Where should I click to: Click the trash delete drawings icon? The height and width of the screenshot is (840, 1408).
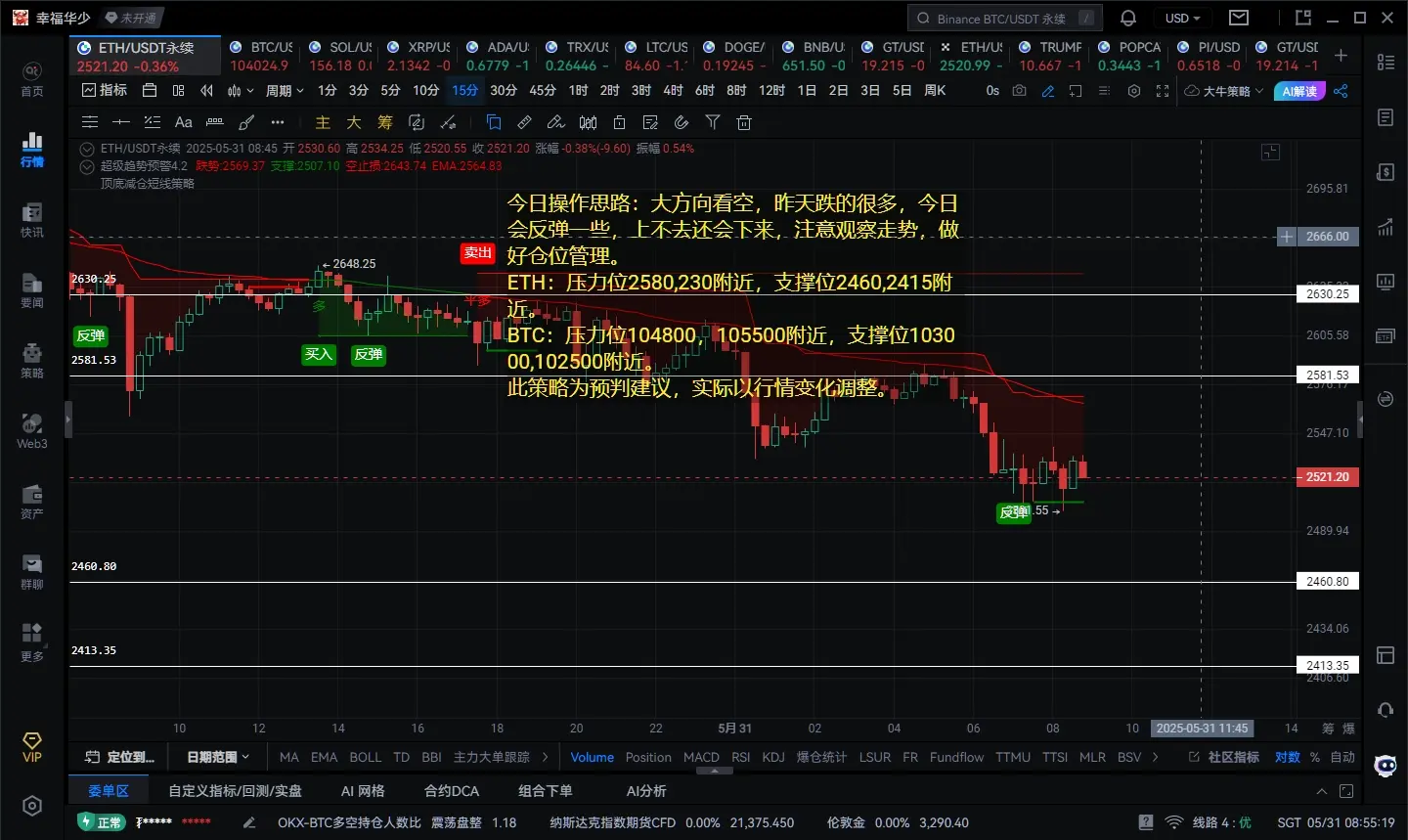tap(744, 122)
